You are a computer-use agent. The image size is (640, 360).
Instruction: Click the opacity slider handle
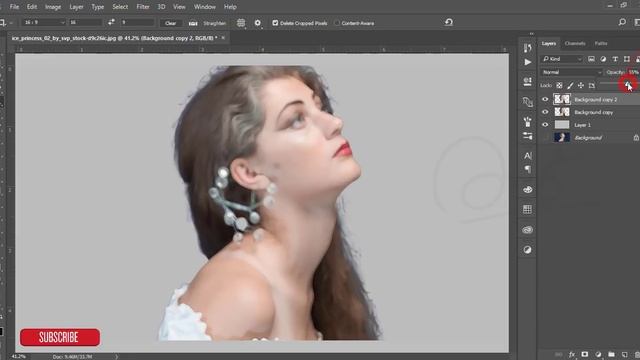[627, 84]
